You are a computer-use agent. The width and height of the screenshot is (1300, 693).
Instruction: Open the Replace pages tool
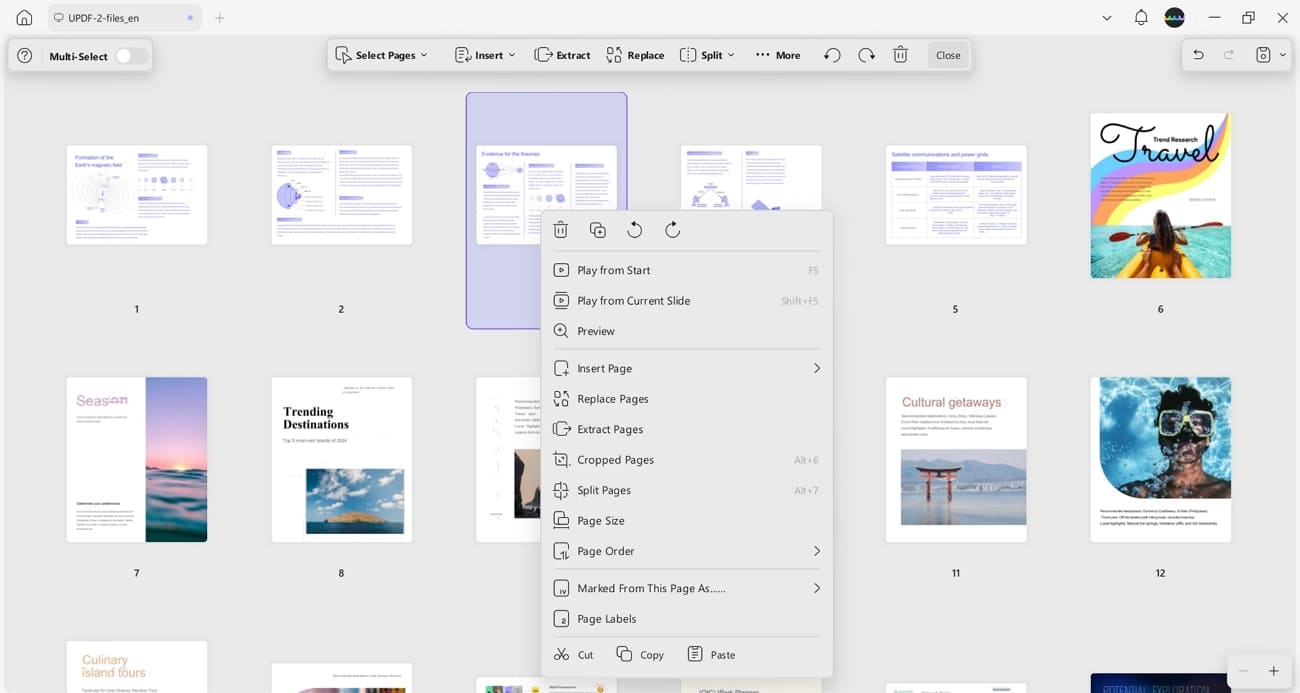pyautogui.click(x=611, y=398)
